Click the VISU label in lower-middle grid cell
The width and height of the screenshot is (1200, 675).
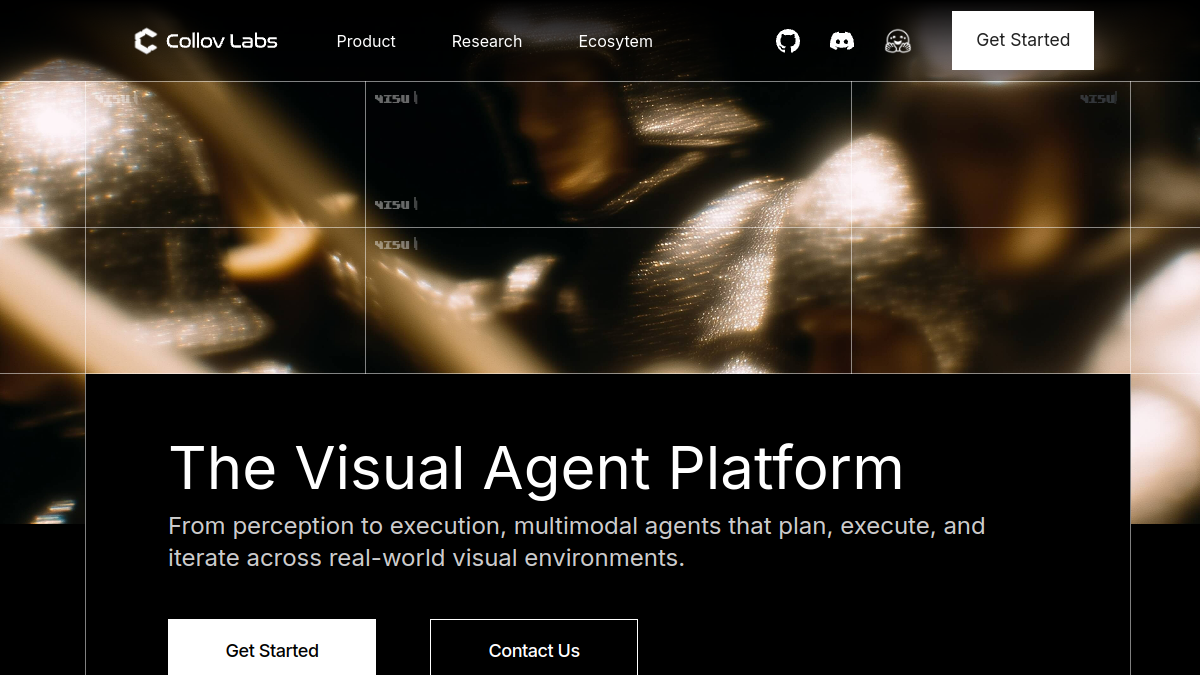tap(396, 245)
